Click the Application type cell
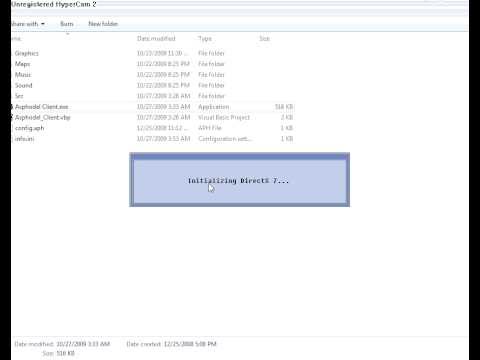 click(x=213, y=107)
